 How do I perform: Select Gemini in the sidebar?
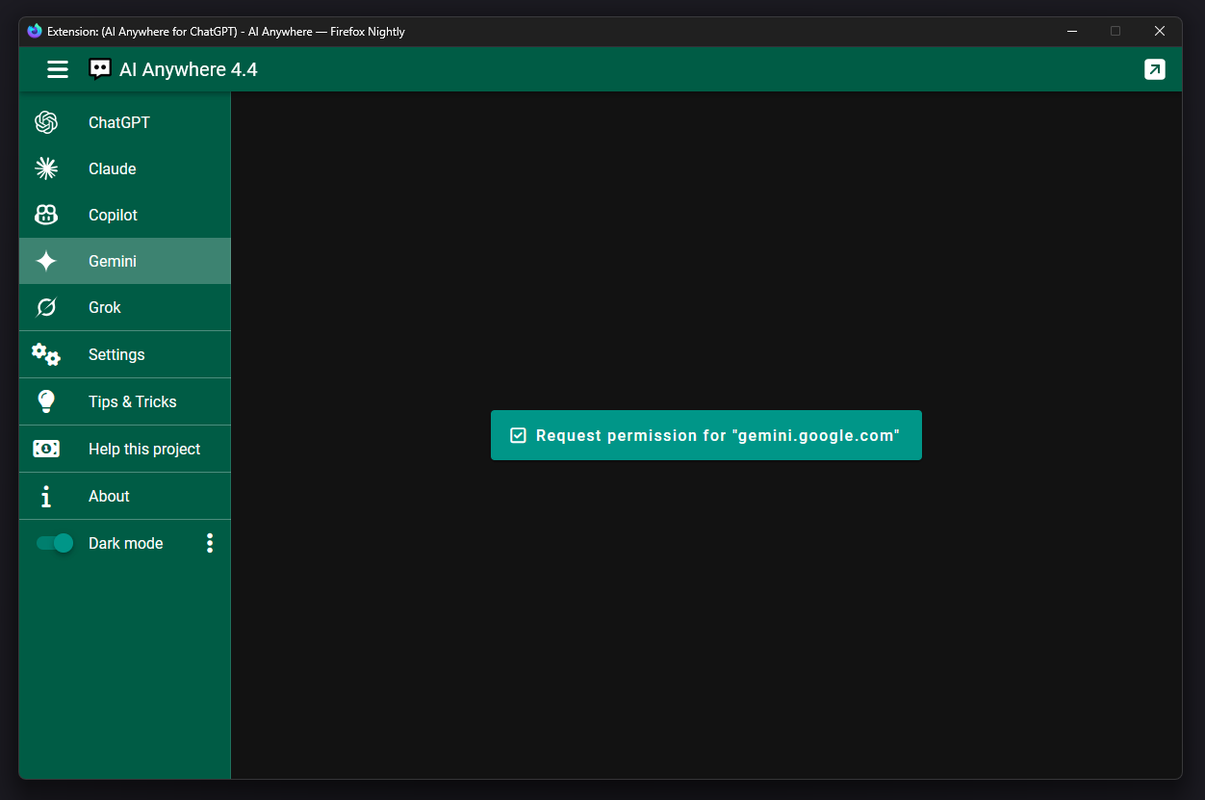125,261
